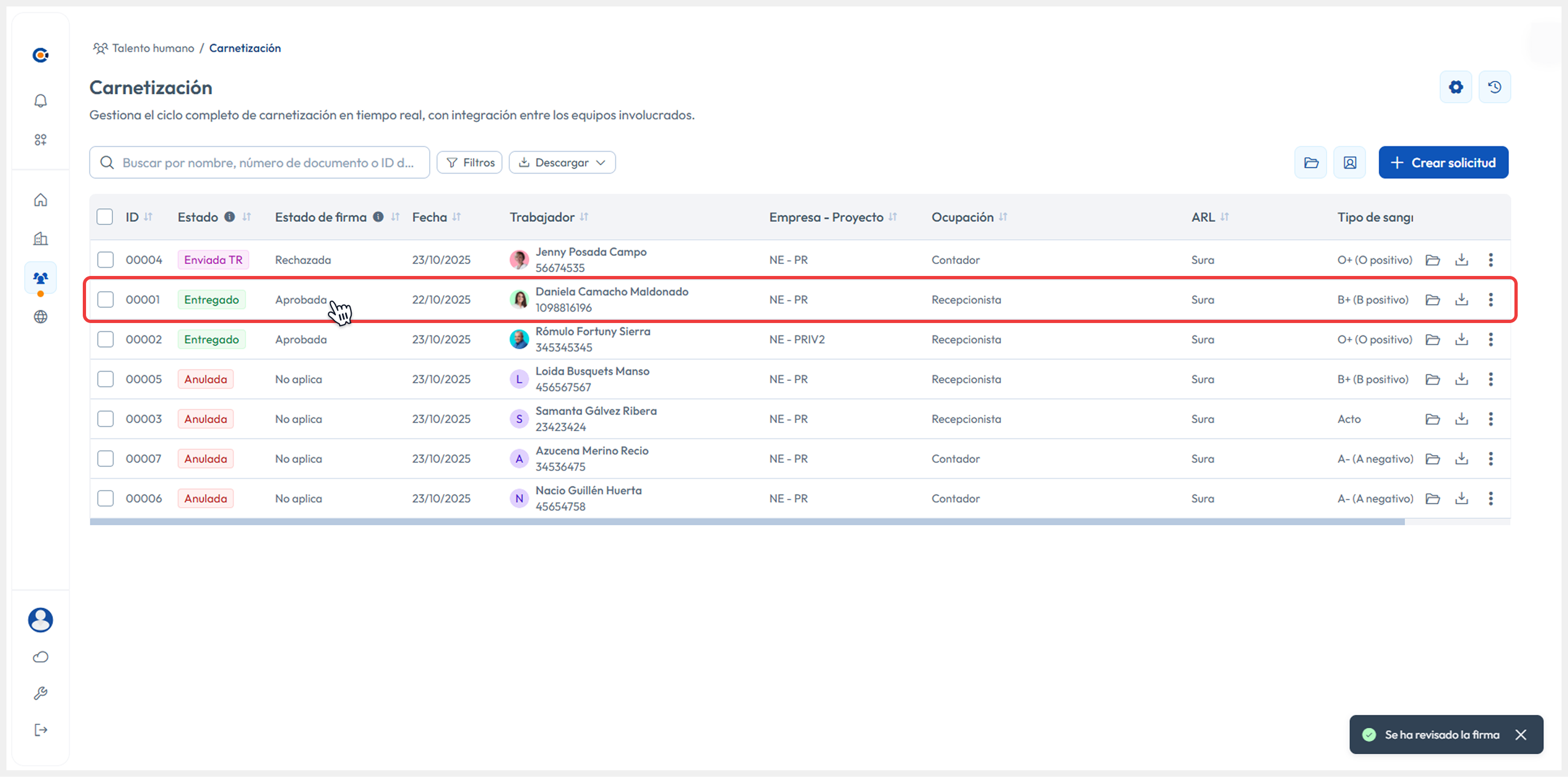
Task: Open three-dot menu for Daniela Camacho row
Action: coord(1491,300)
